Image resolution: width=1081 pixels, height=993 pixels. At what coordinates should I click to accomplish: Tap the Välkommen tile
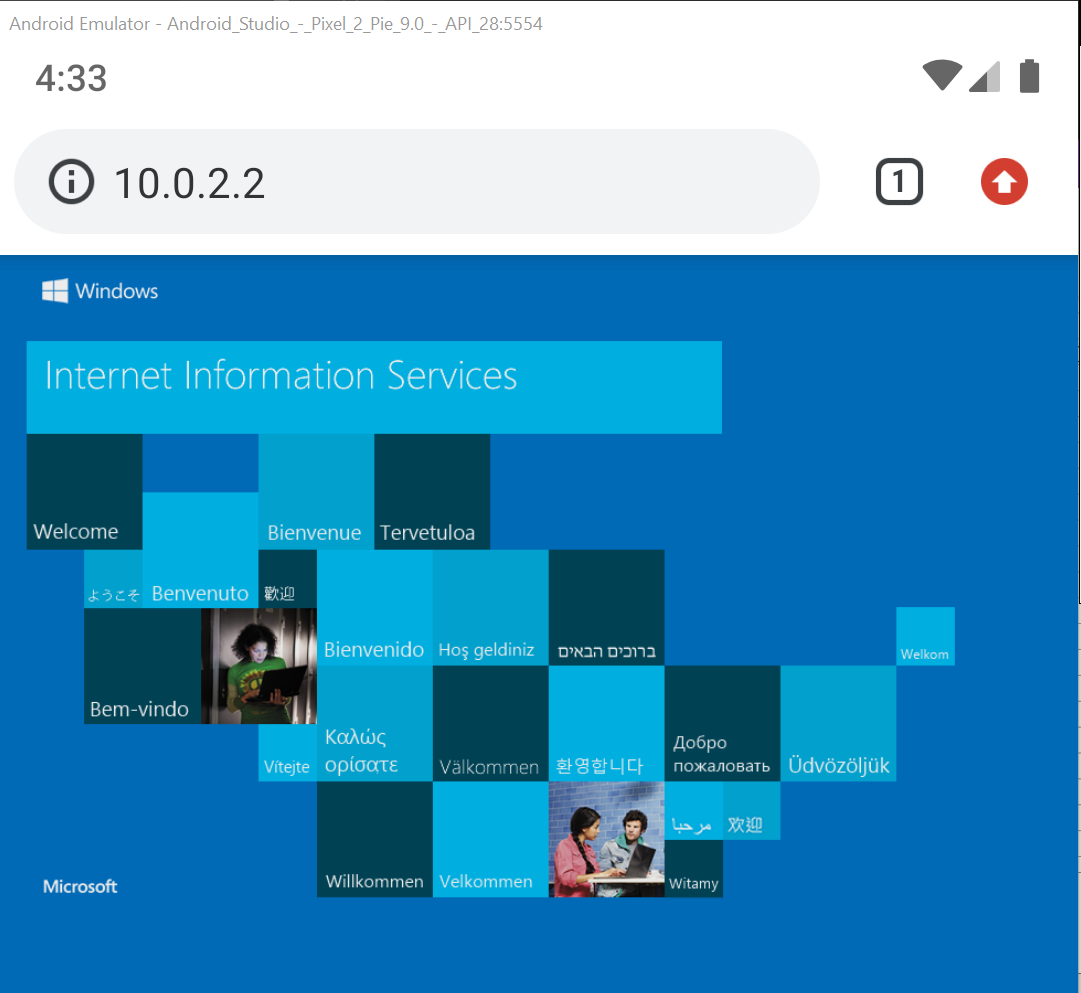click(x=491, y=723)
